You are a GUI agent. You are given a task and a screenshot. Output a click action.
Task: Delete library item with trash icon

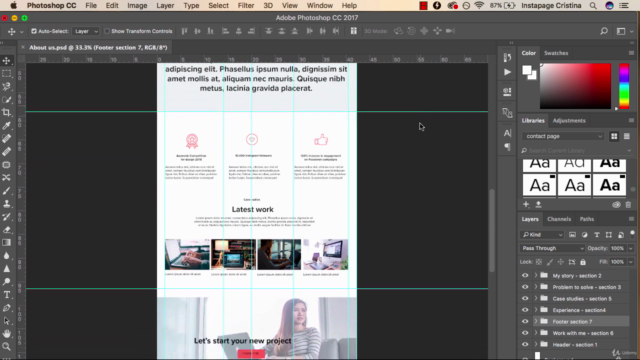pyautogui.click(x=628, y=204)
